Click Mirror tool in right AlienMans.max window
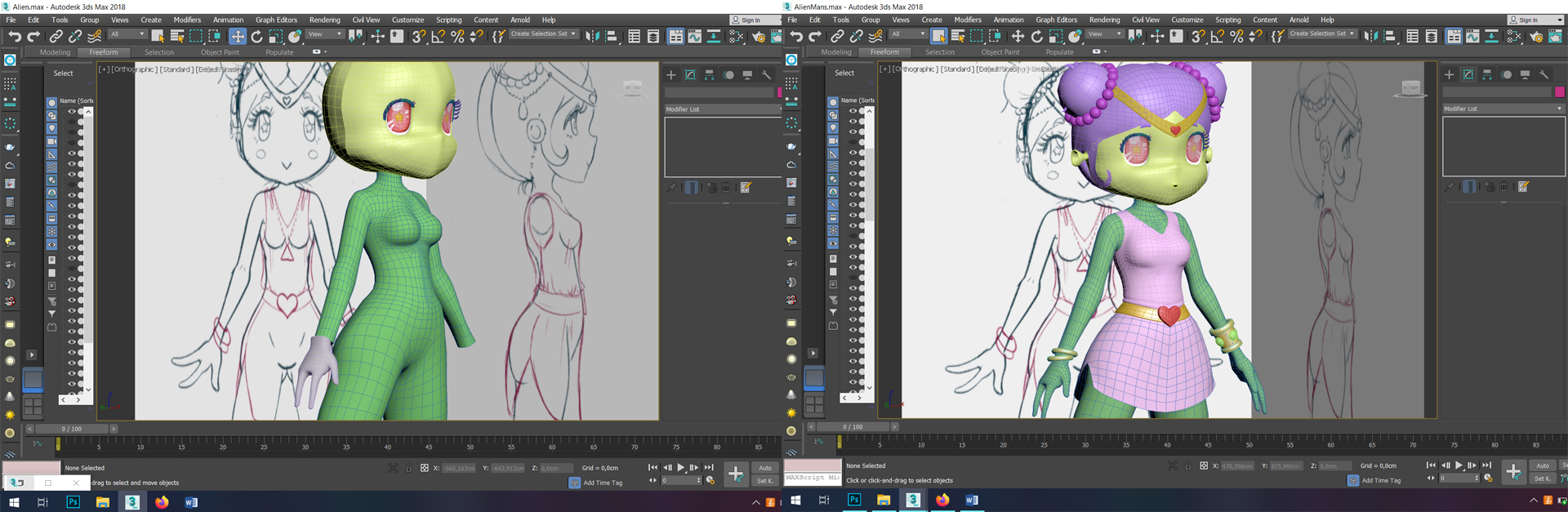 click(1370, 36)
